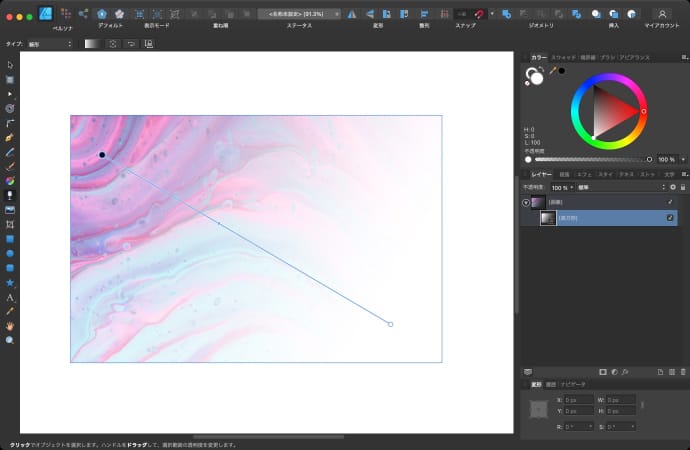This screenshot has width=690, height=450.
Task: Open the My Account (マイアカウント) icon
Action: click(662, 14)
